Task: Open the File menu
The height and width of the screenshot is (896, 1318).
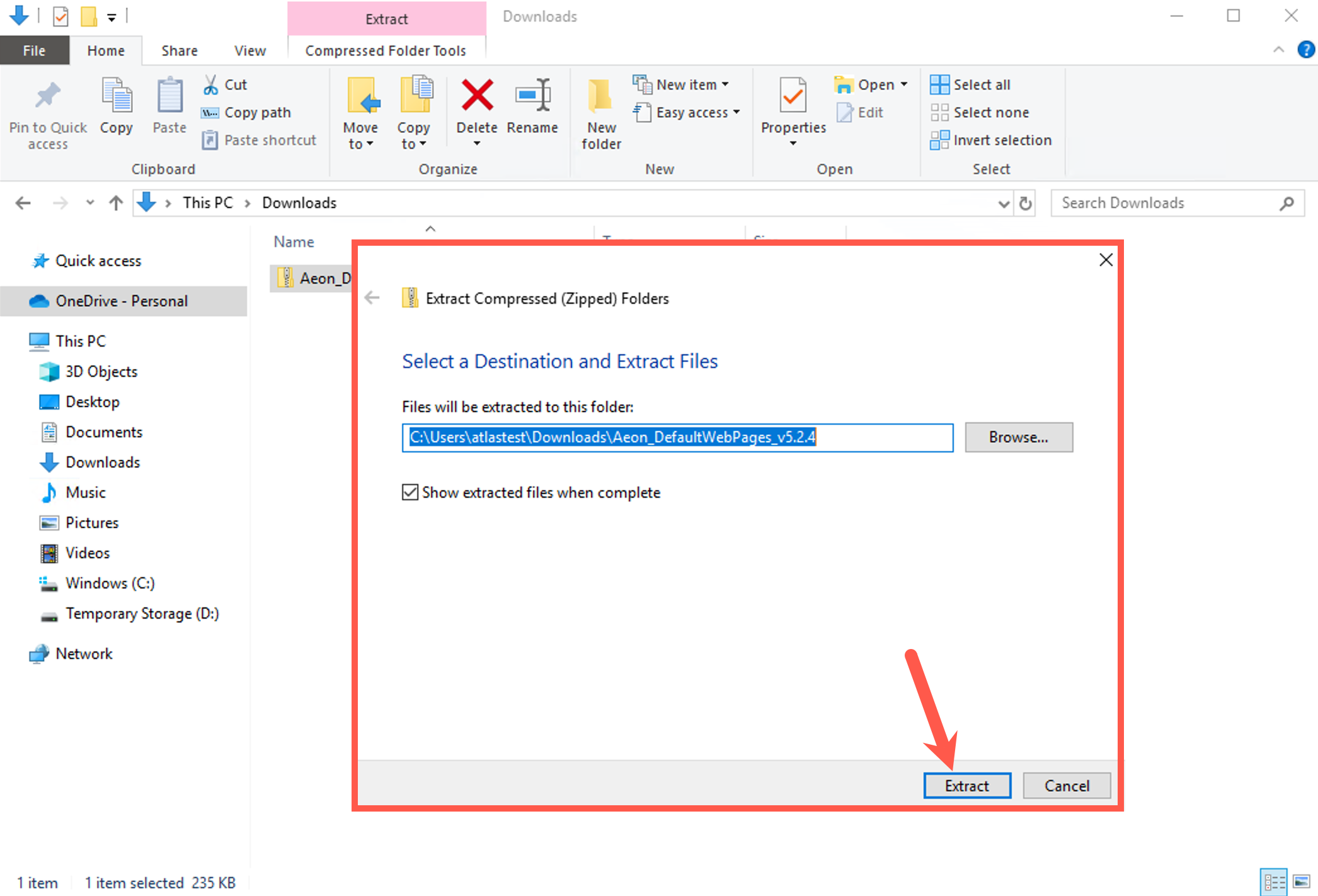Action: (34, 50)
